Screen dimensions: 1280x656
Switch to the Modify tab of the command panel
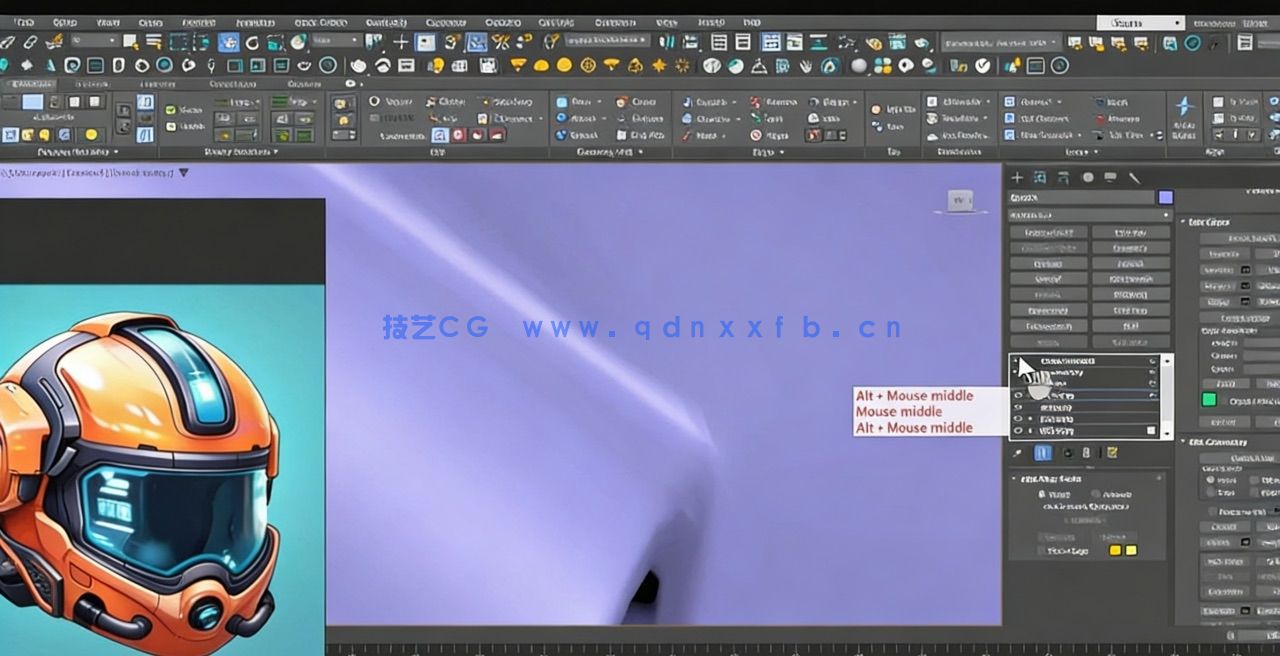point(1041,177)
